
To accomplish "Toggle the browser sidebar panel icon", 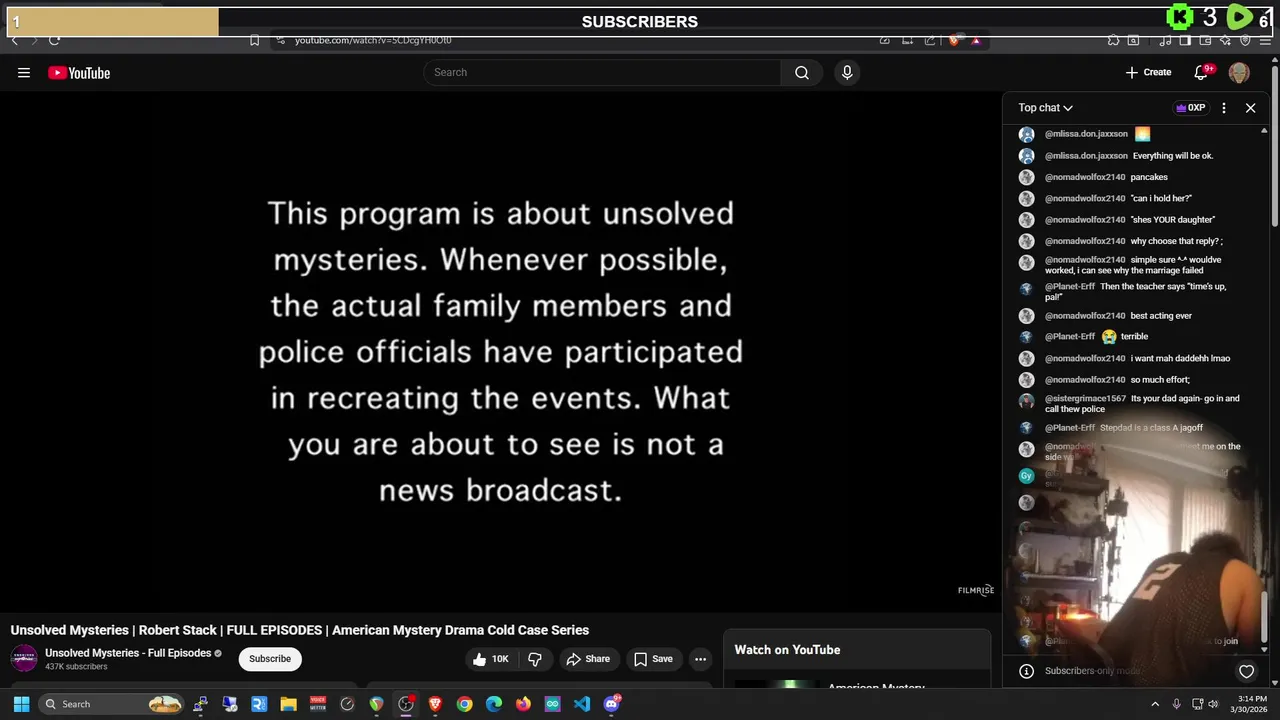I will coord(1185,40).
